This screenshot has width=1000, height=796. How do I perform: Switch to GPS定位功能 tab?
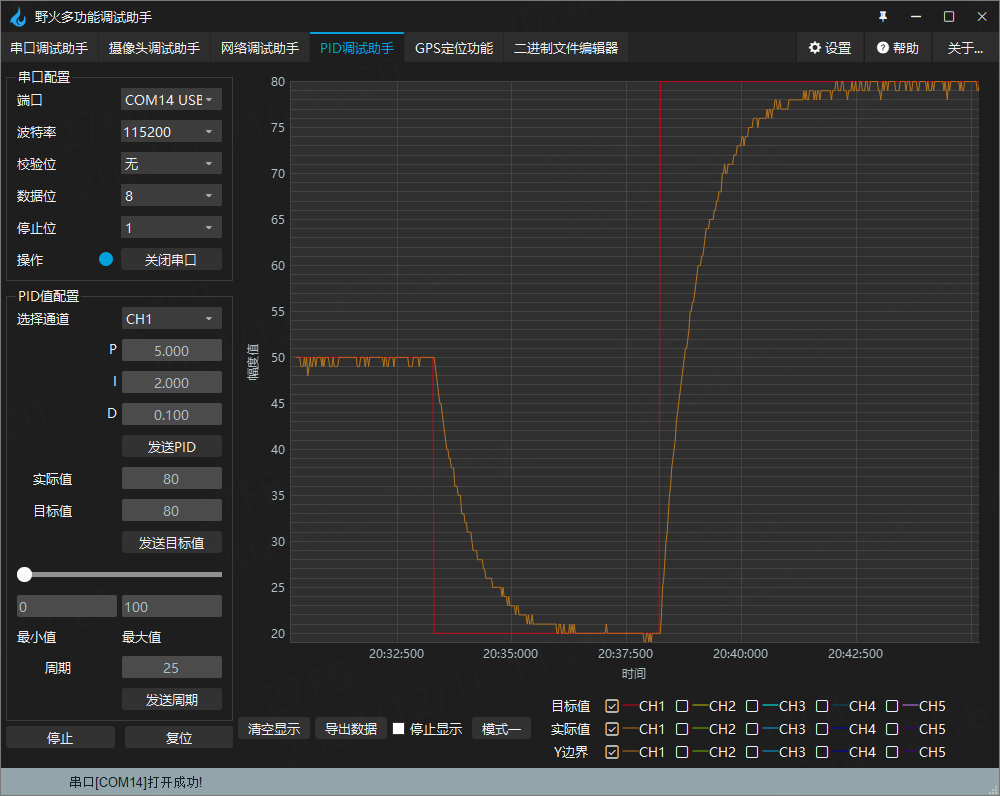(x=454, y=48)
